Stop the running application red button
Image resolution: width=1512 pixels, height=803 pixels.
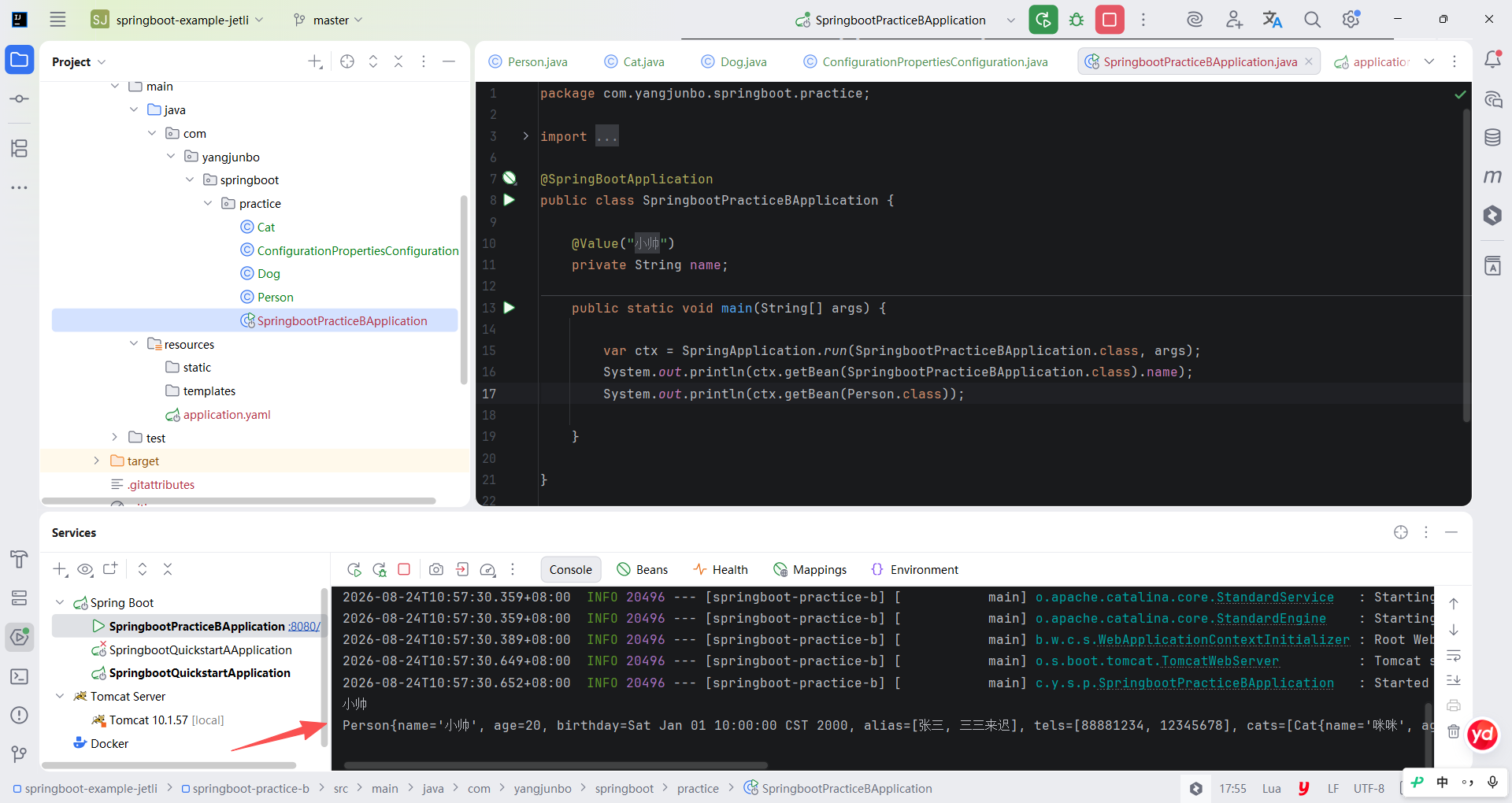(x=1110, y=20)
